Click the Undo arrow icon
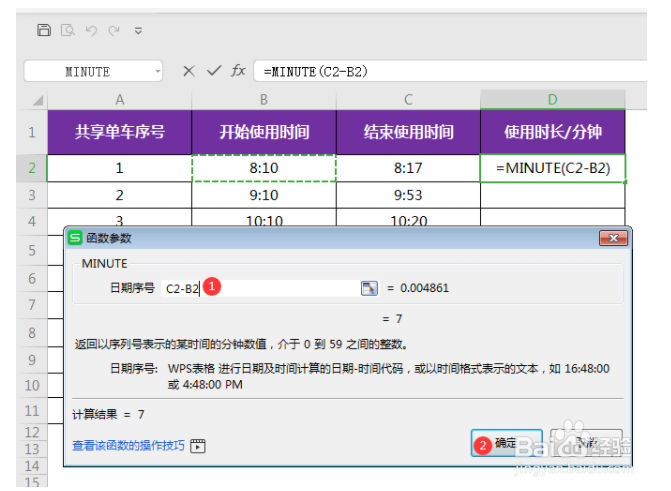This screenshot has width=671, height=491. point(91,30)
